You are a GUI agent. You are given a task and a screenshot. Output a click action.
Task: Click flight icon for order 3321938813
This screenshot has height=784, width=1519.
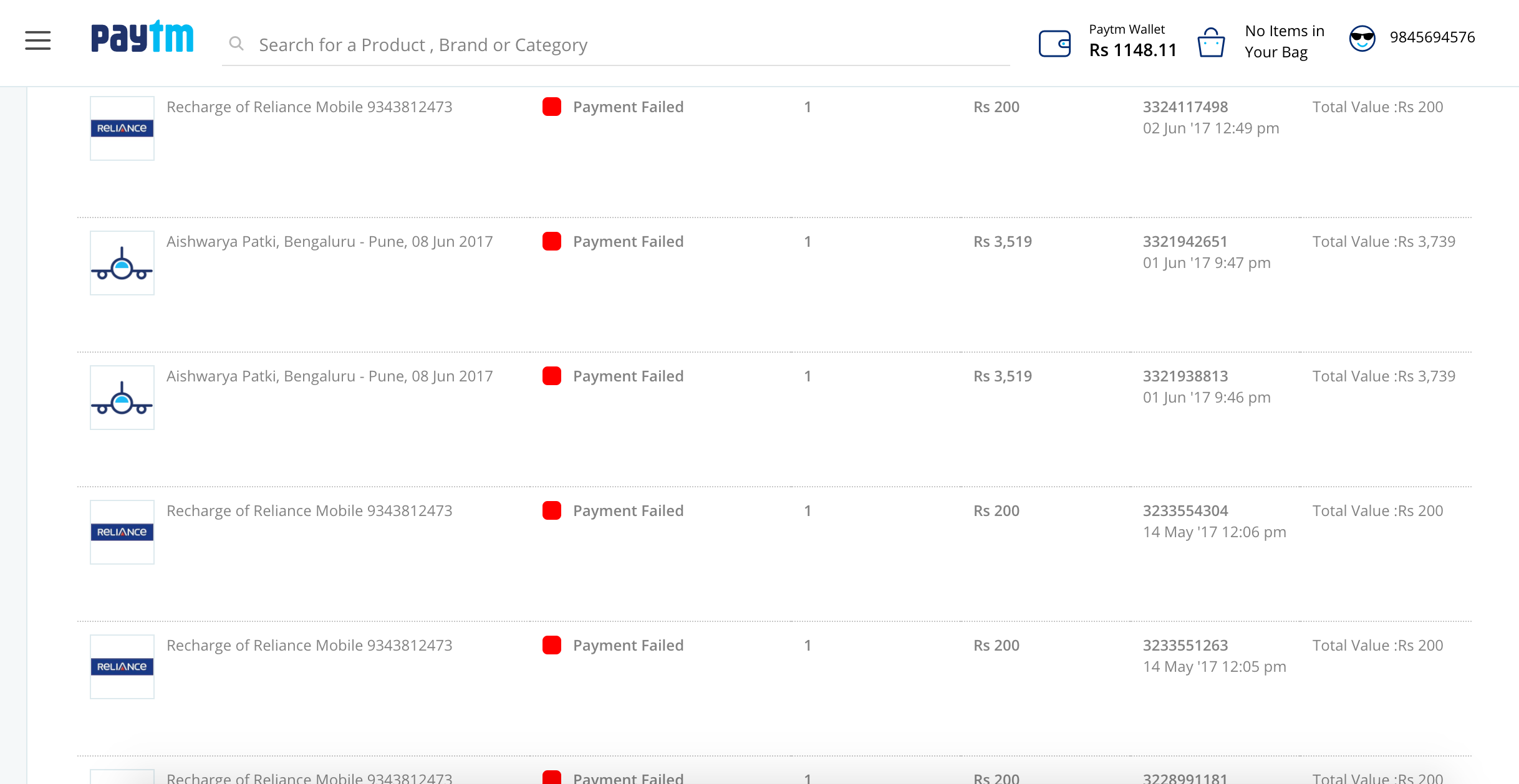click(122, 398)
